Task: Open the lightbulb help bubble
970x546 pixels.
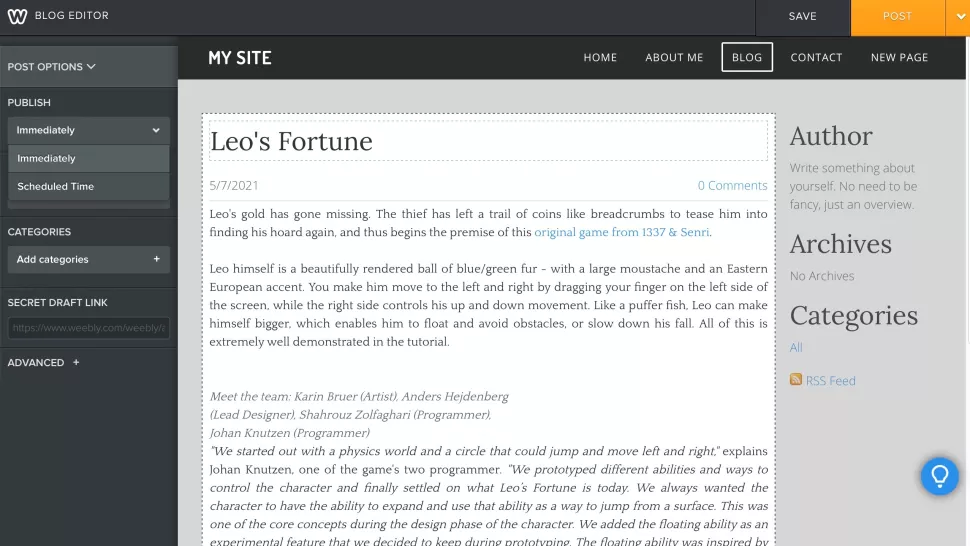Action: point(939,476)
